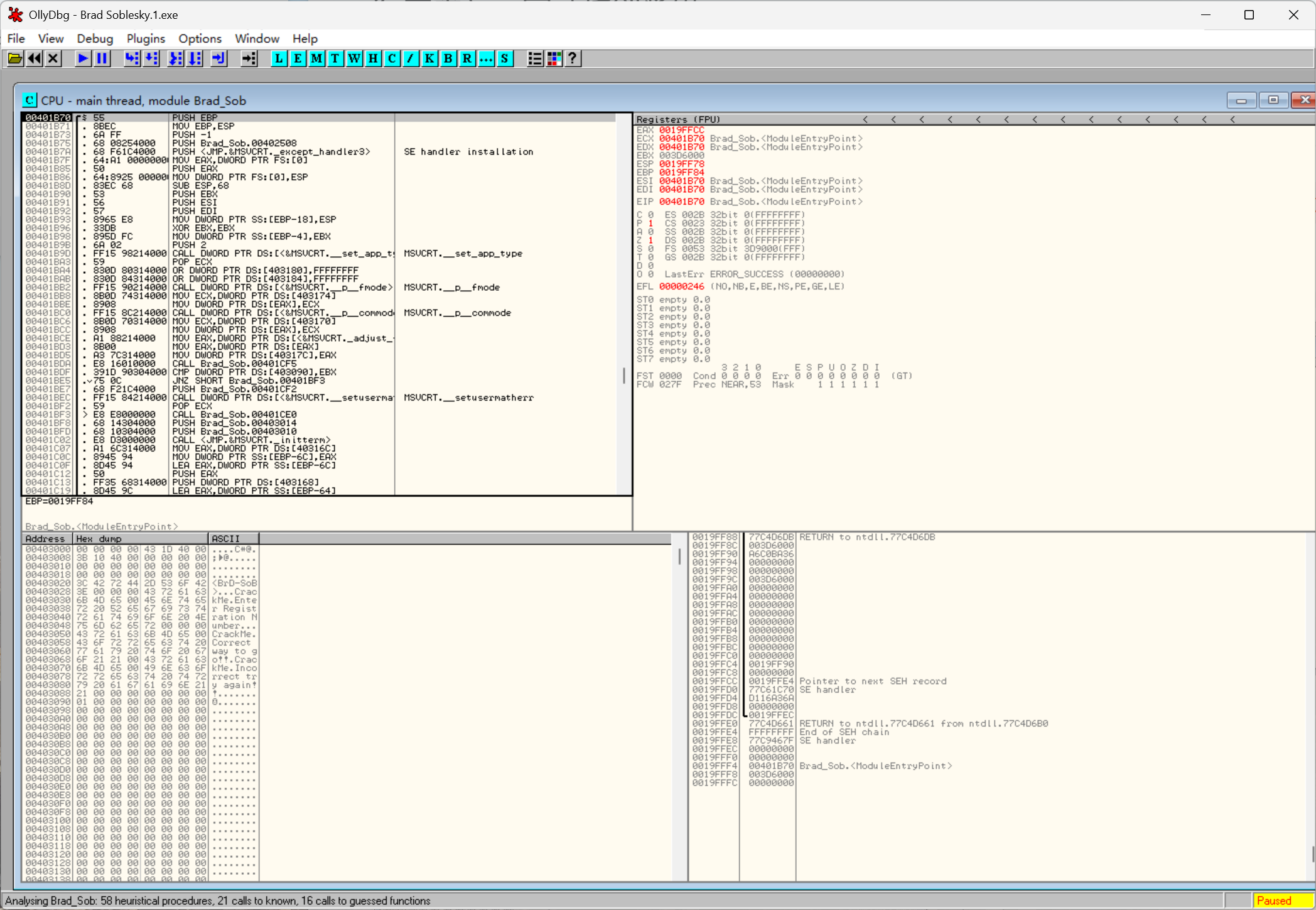Screen dimensions: 1316x910
Task: Open the Debug menu
Action: (95, 39)
